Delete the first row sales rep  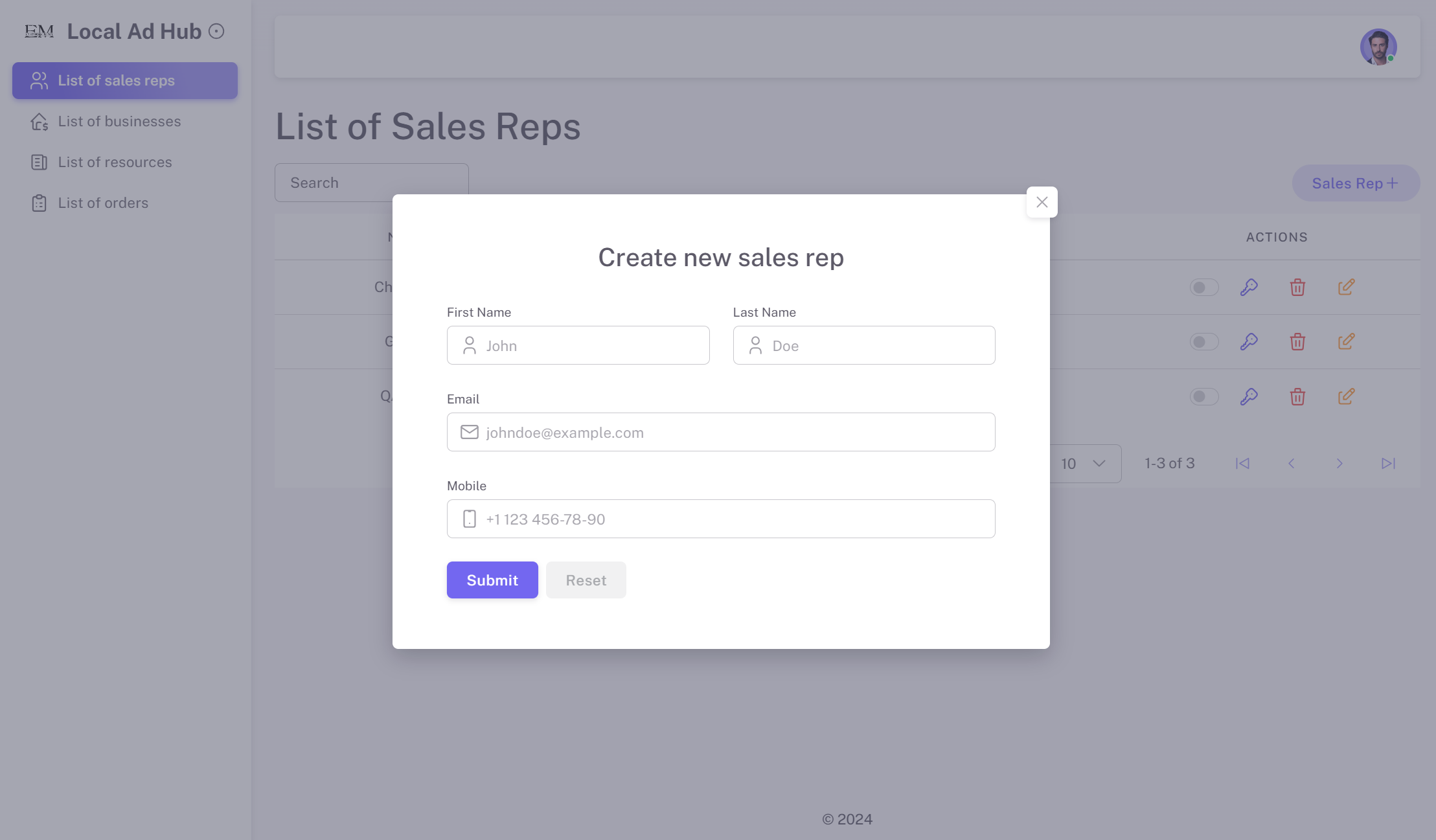(1297, 287)
